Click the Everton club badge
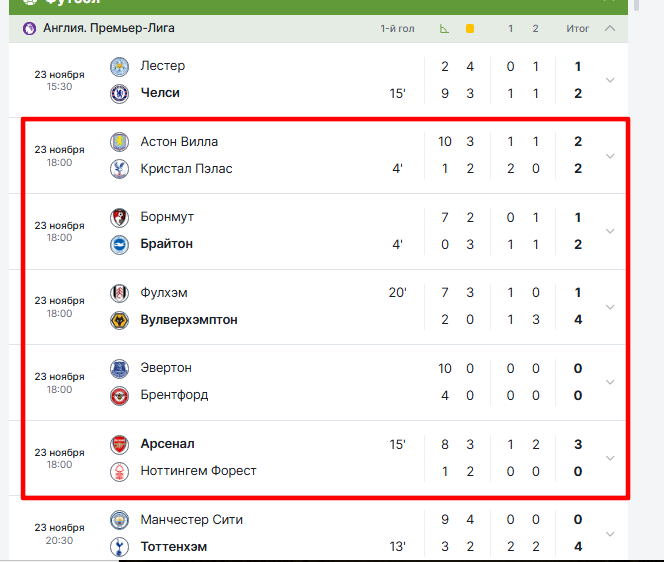 [x=120, y=368]
